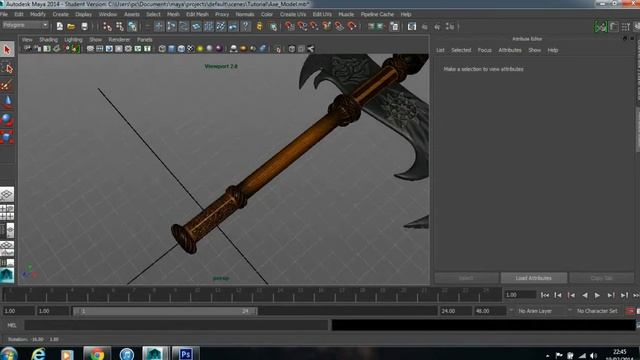The image size is (640, 360).
Task: Switch to single perspective view layout
Action: click(7, 194)
